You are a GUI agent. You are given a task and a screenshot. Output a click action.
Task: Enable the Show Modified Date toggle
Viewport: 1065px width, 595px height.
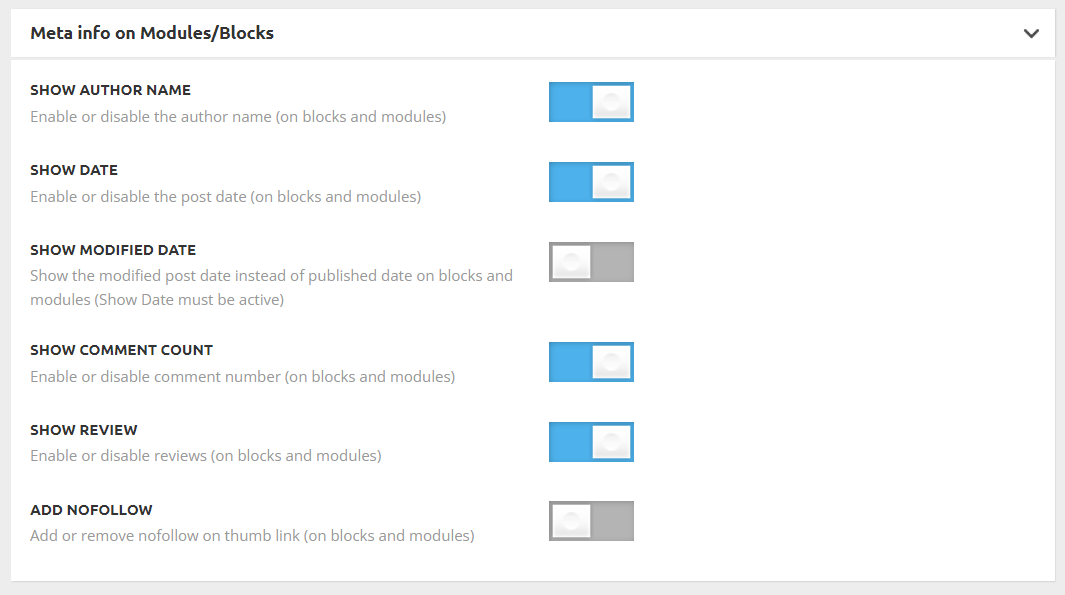pyautogui.click(x=591, y=262)
